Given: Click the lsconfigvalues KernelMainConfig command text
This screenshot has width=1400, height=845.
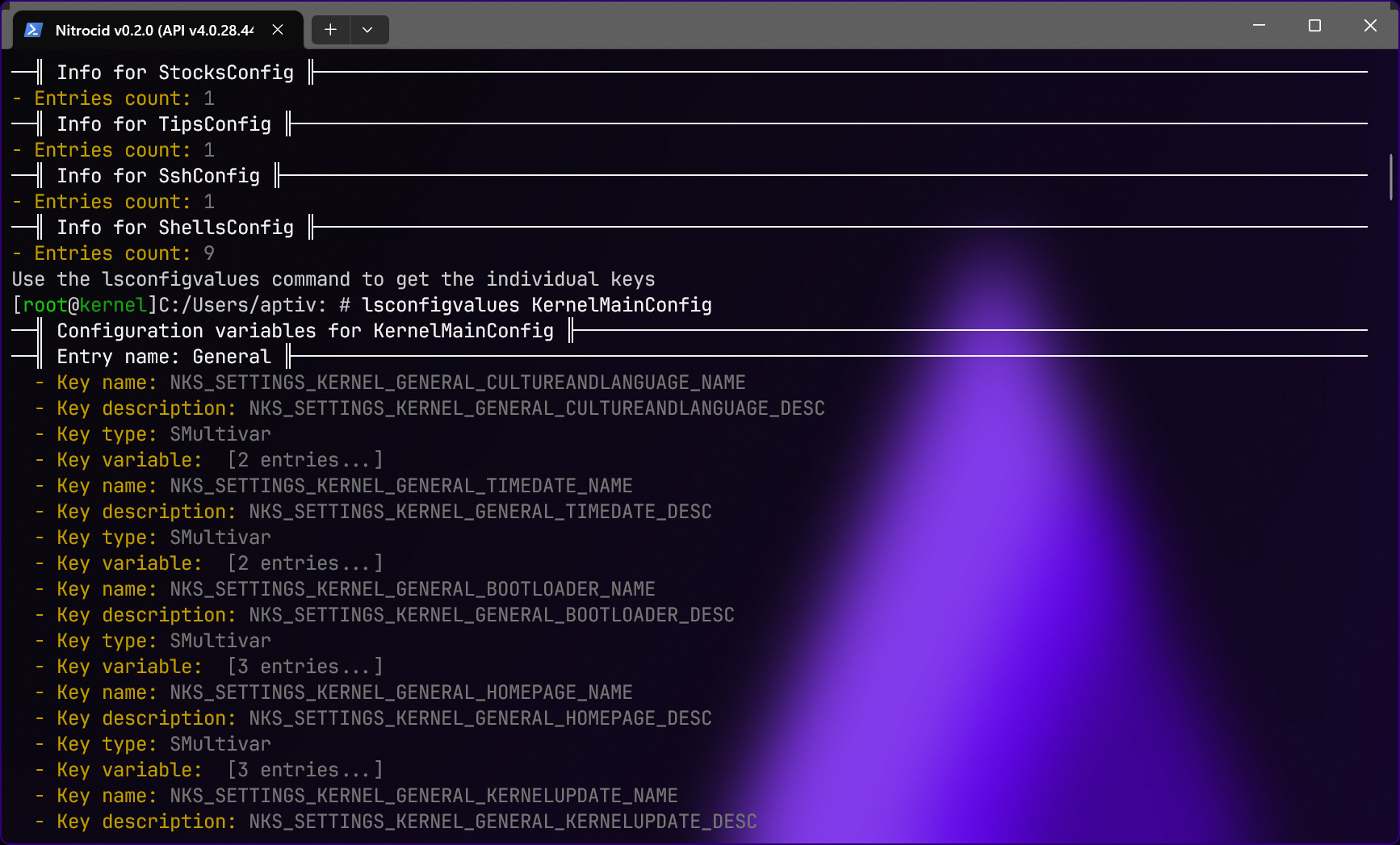Looking at the screenshot, I should pyautogui.click(x=536, y=305).
